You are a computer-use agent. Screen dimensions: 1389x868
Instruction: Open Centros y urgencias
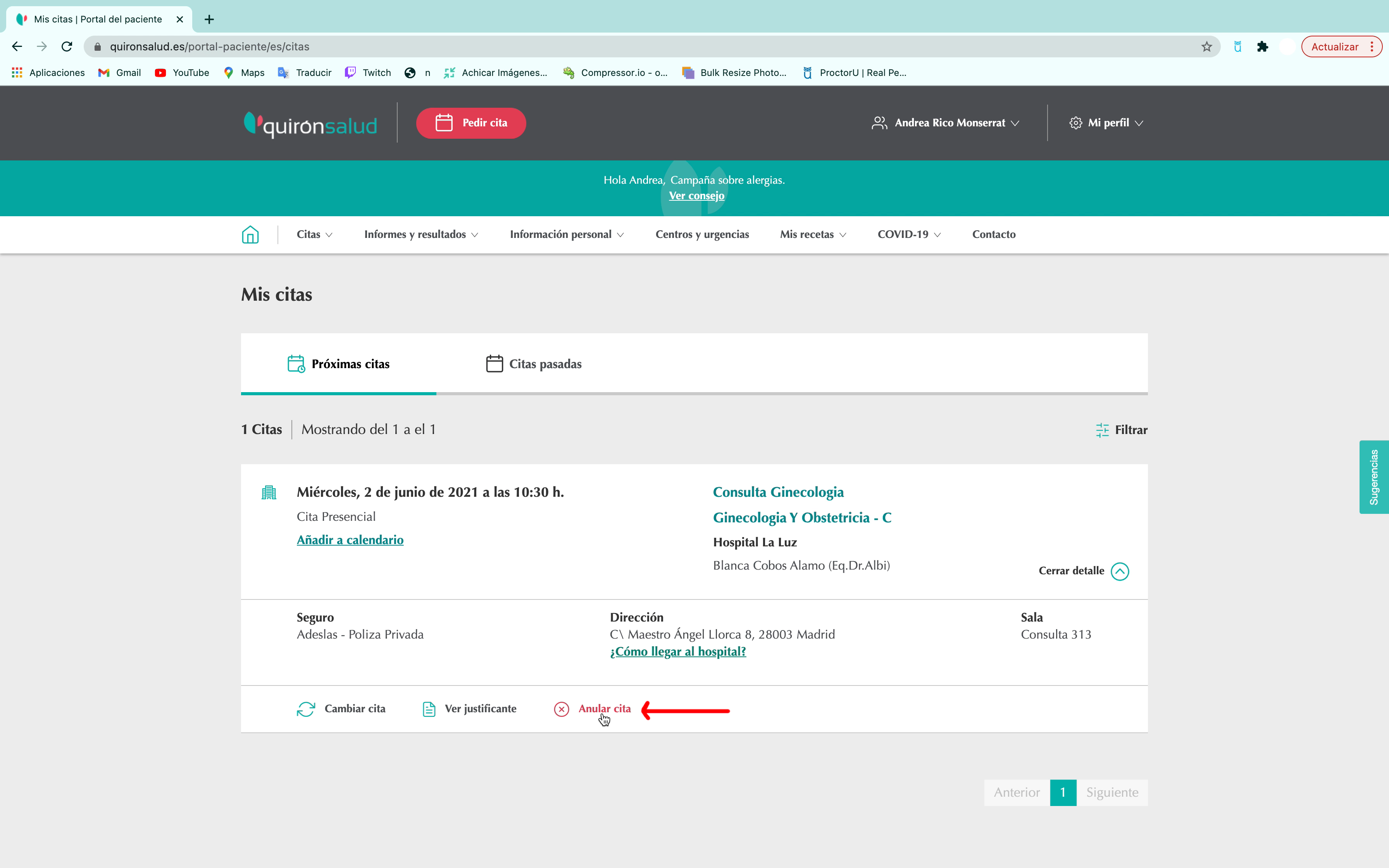coord(702,234)
